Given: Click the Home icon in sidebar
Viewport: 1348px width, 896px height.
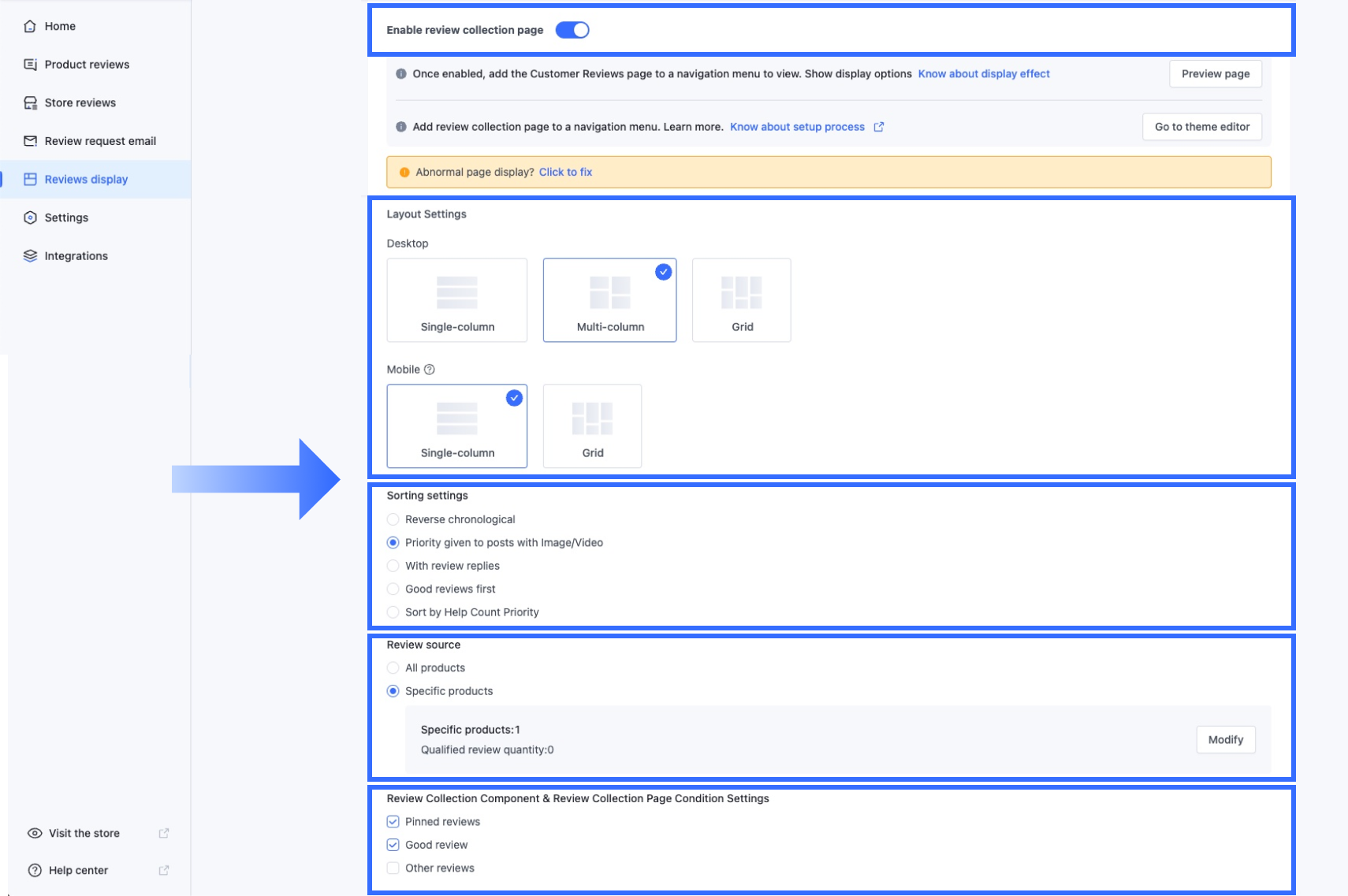Looking at the screenshot, I should pyautogui.click(x=30, y=26).
